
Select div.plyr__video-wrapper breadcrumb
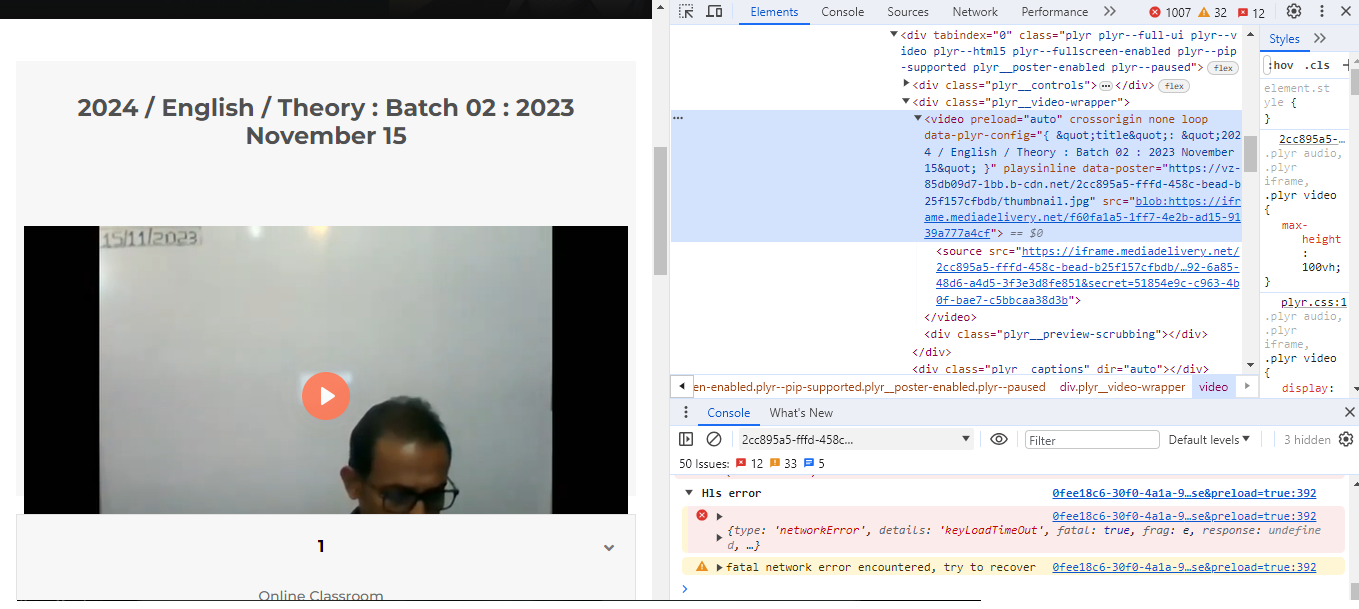pyautogui.click(x=1123, y=387)
